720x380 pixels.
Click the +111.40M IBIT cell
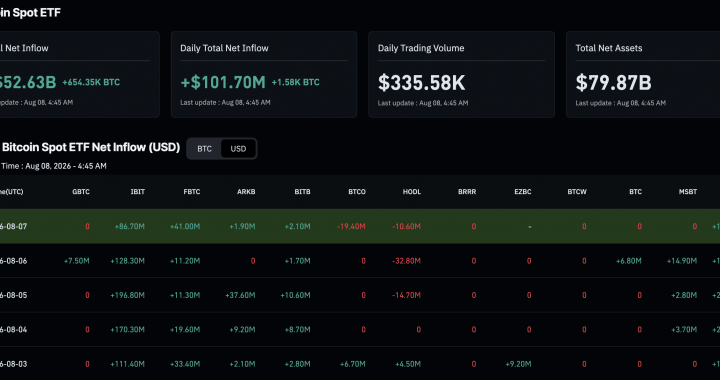(x=128, y=364)
